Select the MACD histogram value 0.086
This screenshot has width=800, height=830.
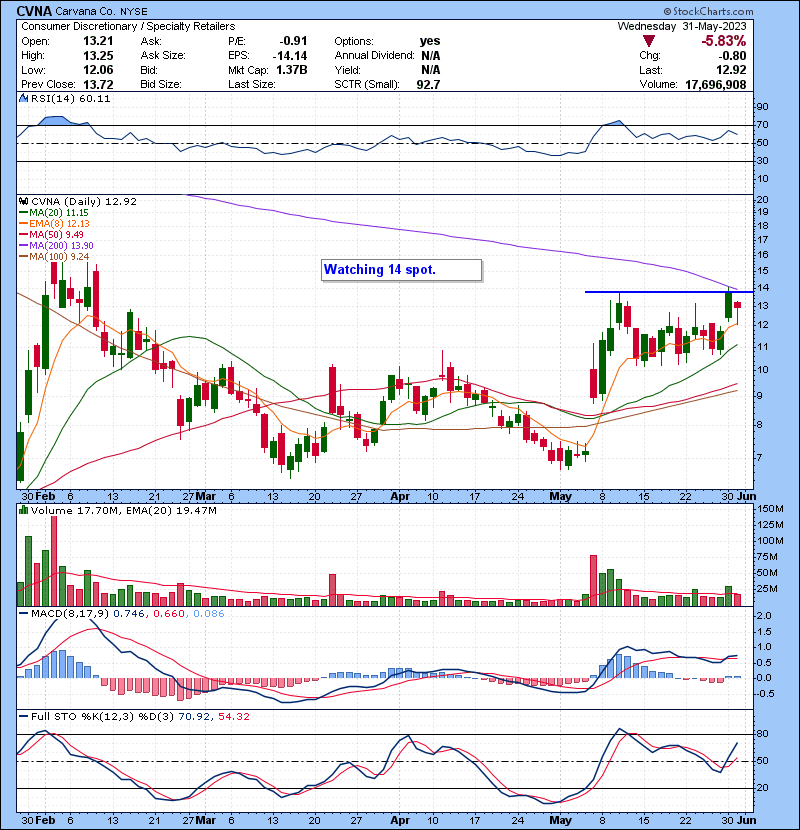coord(209,613)
